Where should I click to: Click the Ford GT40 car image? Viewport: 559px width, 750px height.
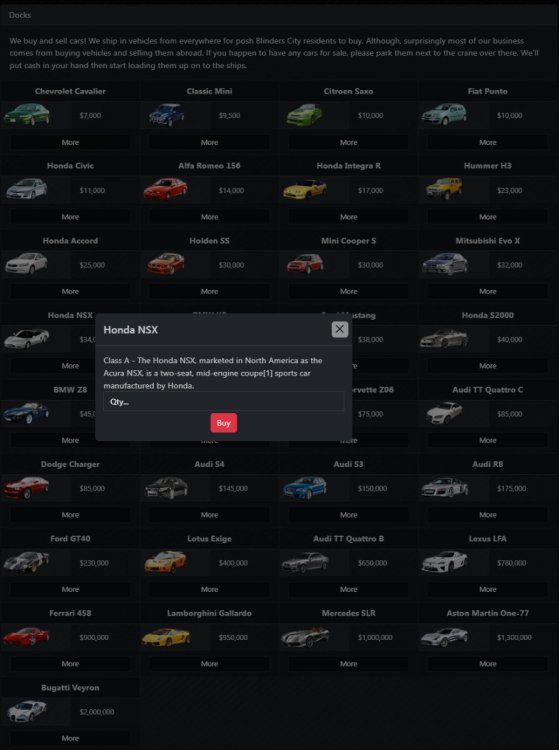click(x=27, y=562)
